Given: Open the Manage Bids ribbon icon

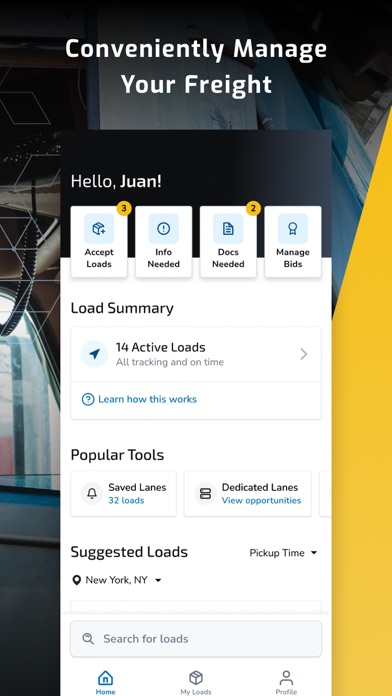Looking at the screenshot, I should (293, 229).
